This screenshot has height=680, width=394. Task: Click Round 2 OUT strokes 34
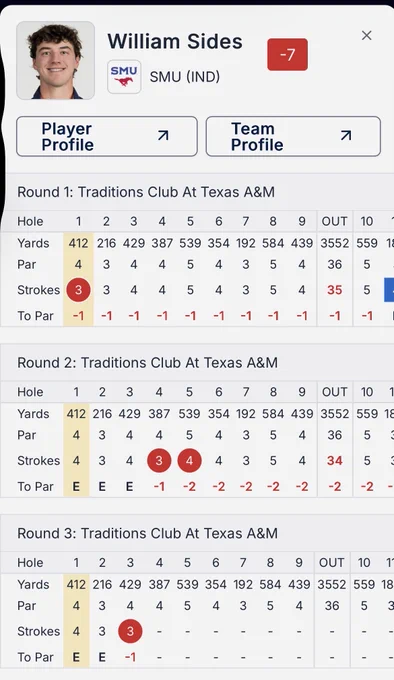coord(335,461)
